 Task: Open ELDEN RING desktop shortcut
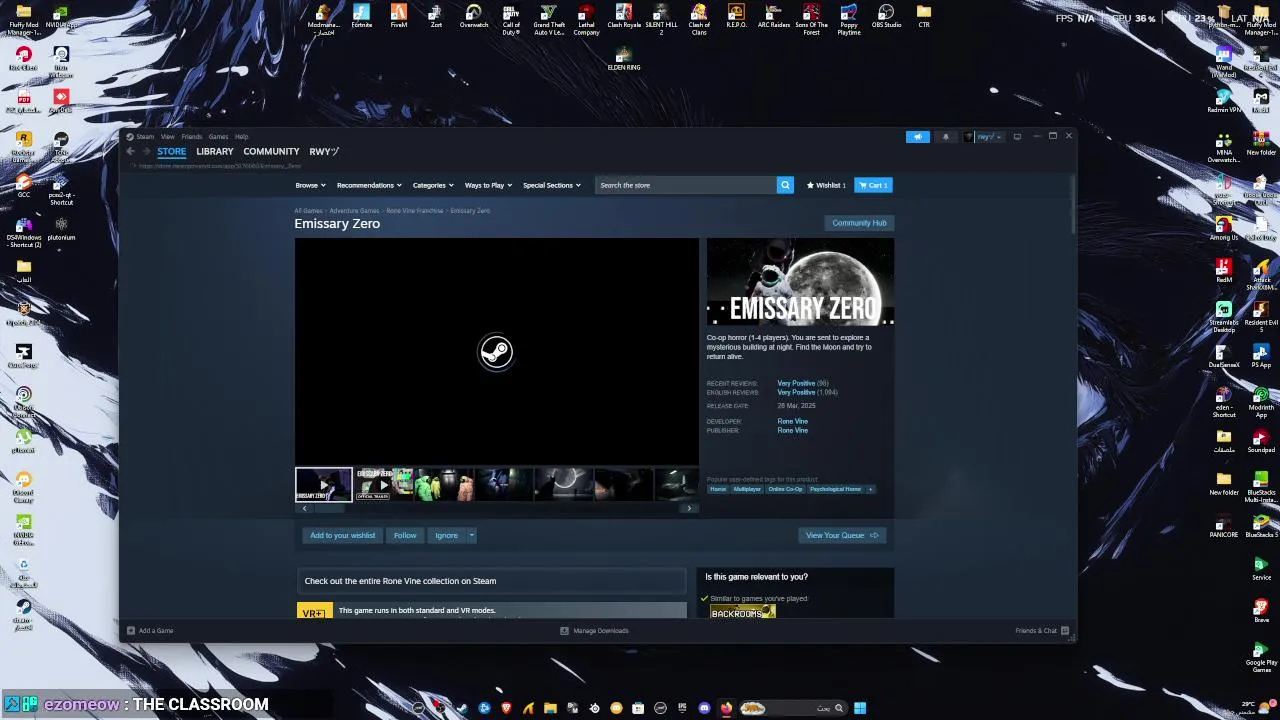tap(624, 59)
